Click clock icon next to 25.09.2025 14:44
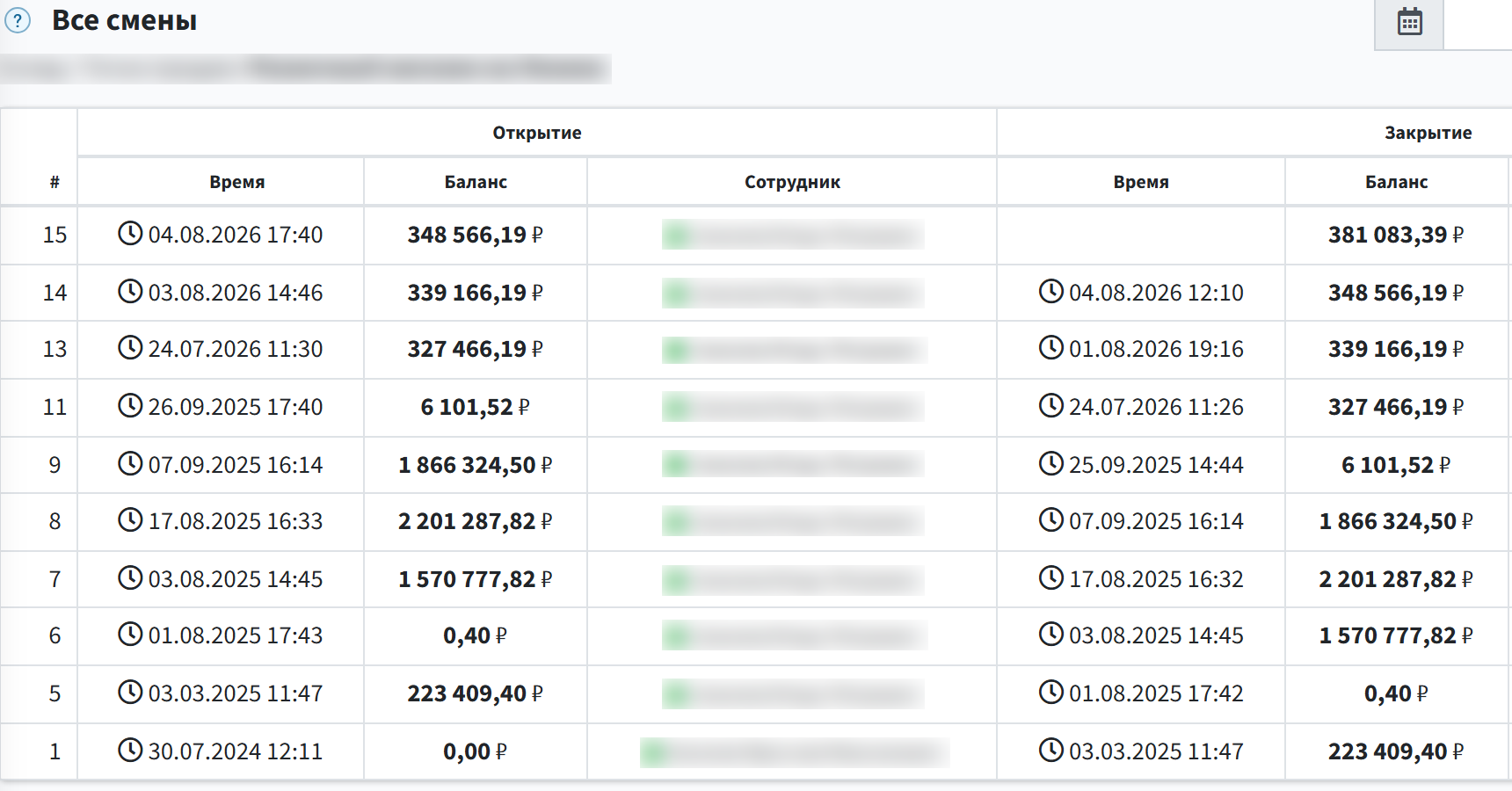This screenshot has width=1512, height=791. [1051, 463]
